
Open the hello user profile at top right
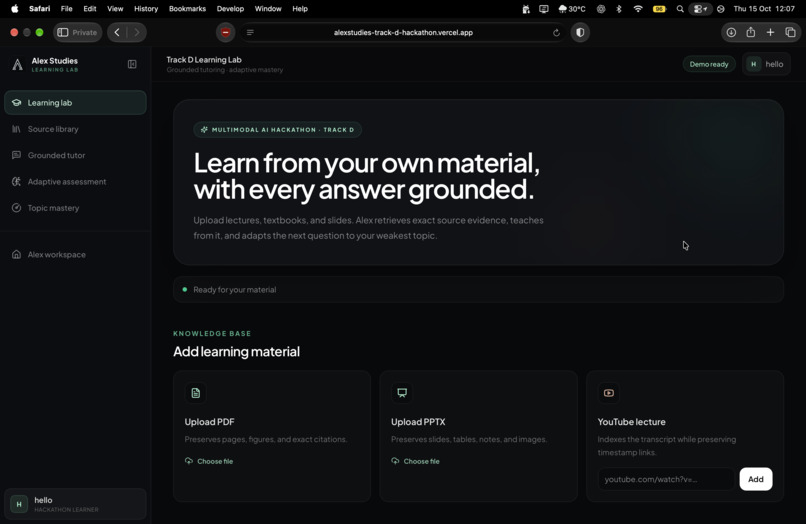[766, 64]
